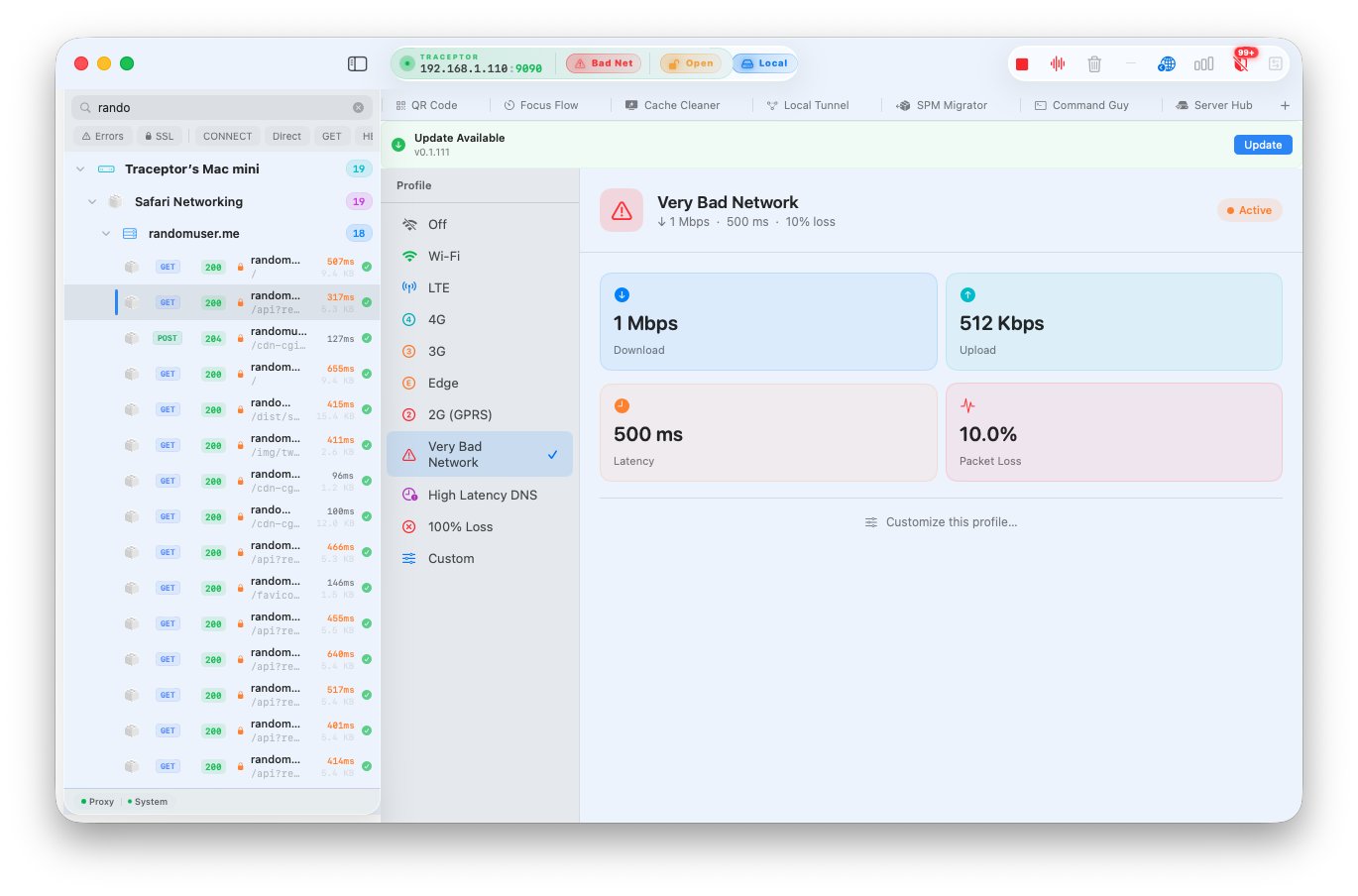Open the Server Hub tab
The image size is (1358, 896).
pyautogui.click(x=1213, y=105)
